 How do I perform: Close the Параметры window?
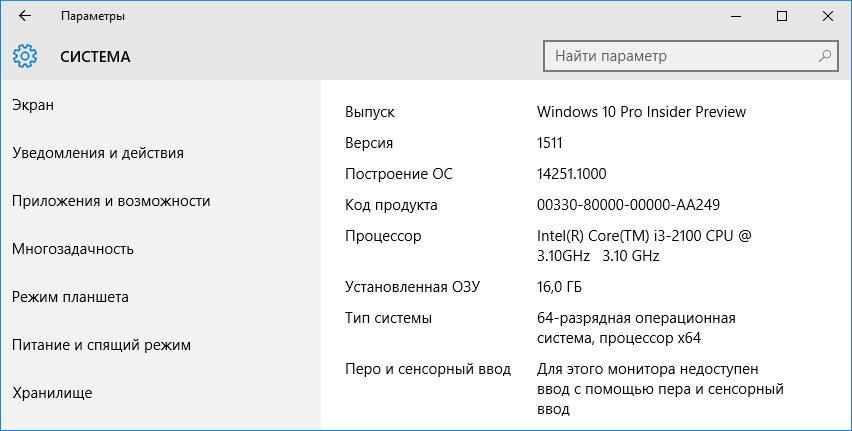coord(828,16)
